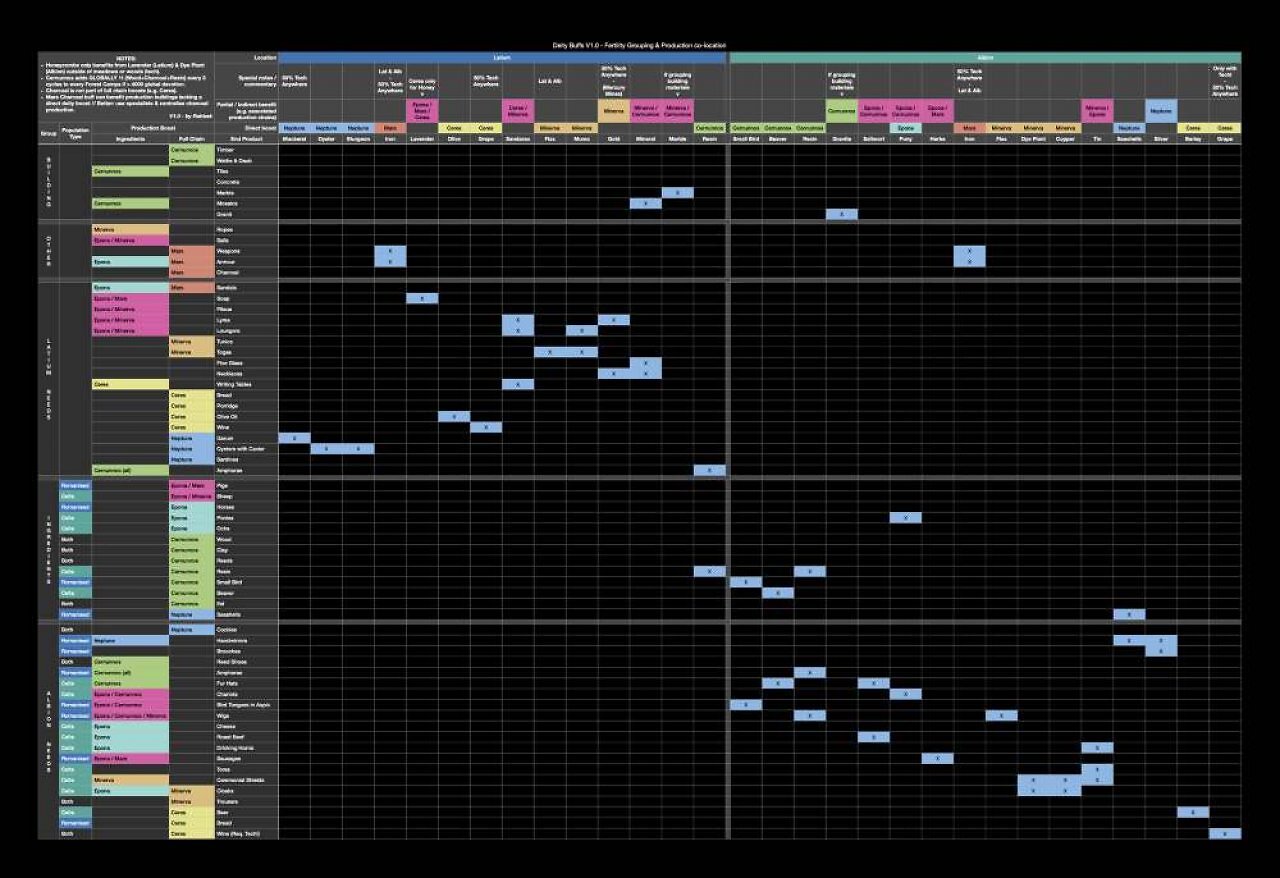Select the Population Type column header
Image resolution: width=1280 pixels, height=878 pixels.
tap(75, 131)
